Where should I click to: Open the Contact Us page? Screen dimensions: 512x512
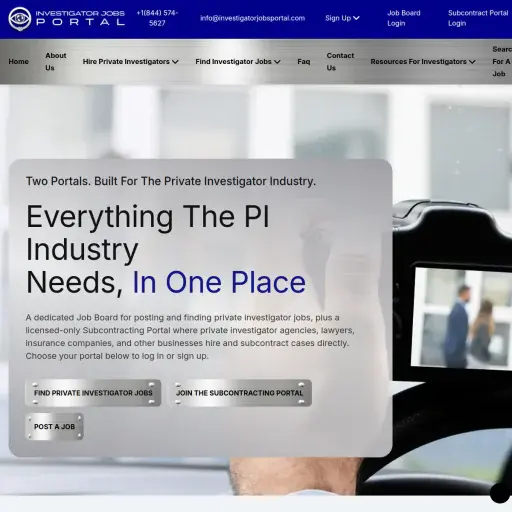(x=340, y=62)
